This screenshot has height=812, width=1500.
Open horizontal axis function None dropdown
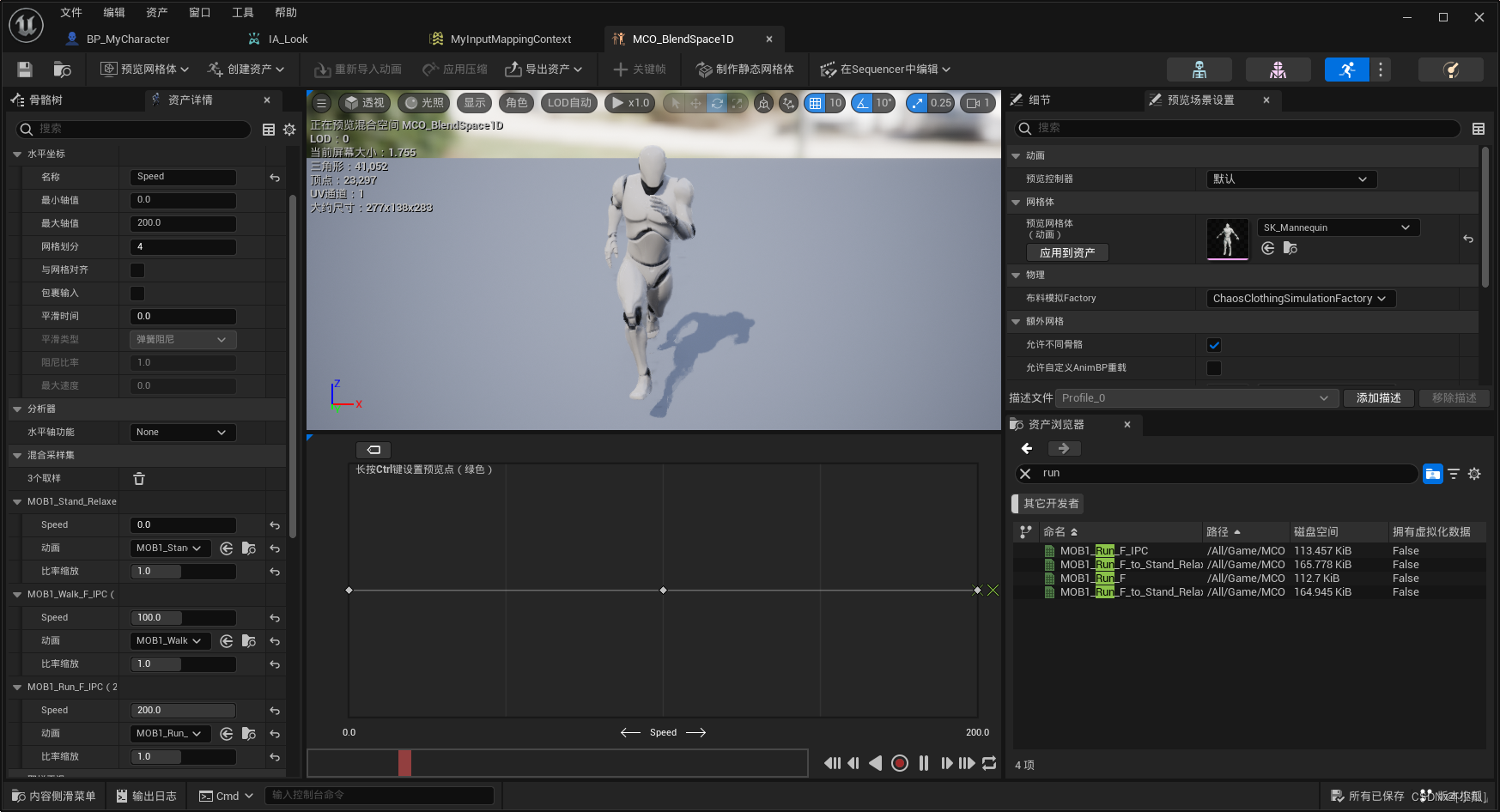pos(182,433)
